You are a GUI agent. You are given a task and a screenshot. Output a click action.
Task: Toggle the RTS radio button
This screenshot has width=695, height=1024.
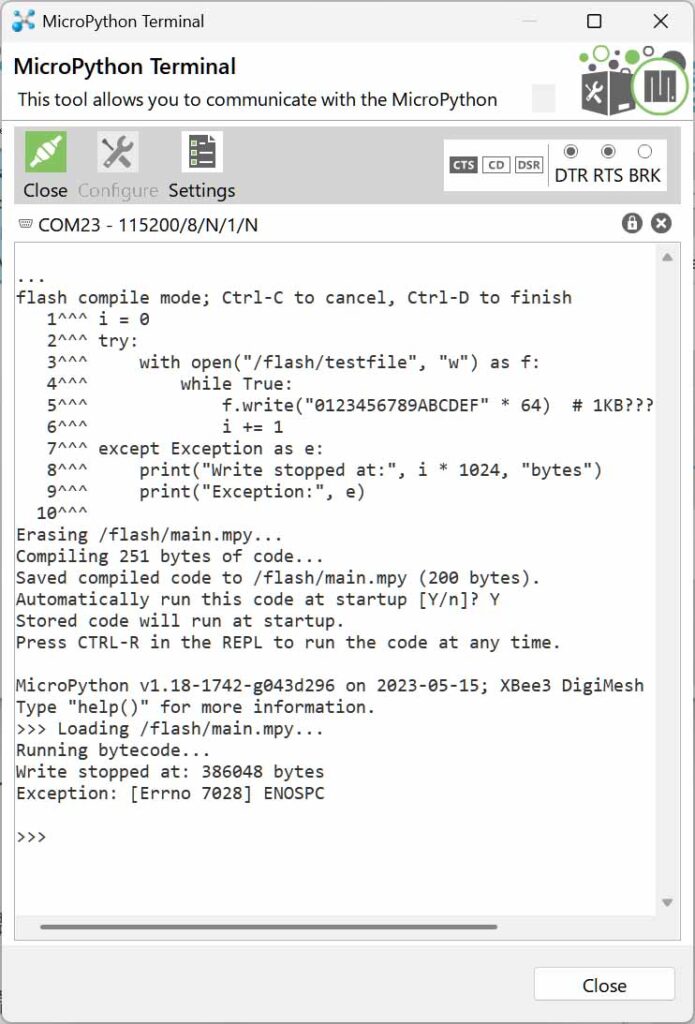coord(608,152)
